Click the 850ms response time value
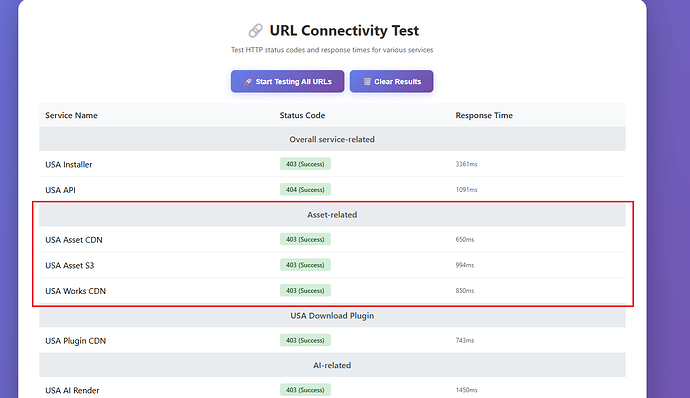Screen dimensions: 690x398 (x=465, y=291)
